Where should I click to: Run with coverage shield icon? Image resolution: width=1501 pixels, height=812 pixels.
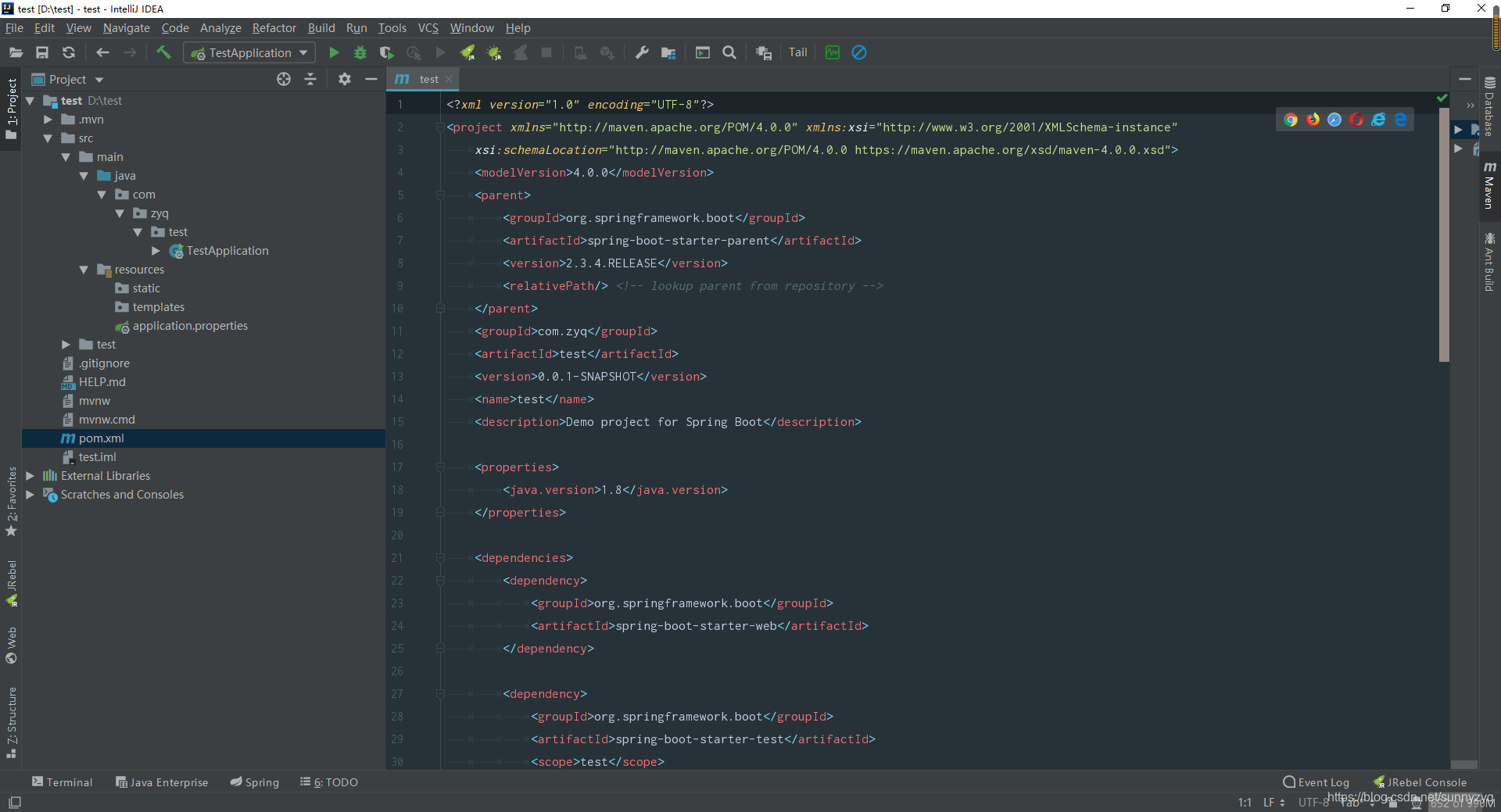pyautogui.click(x=387, y=52)
